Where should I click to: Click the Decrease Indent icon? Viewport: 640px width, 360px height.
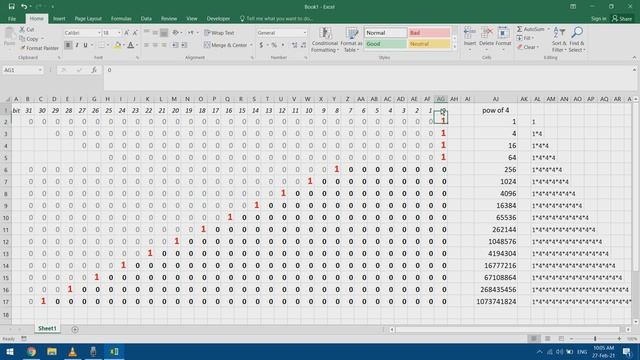[x=175, y=45]
